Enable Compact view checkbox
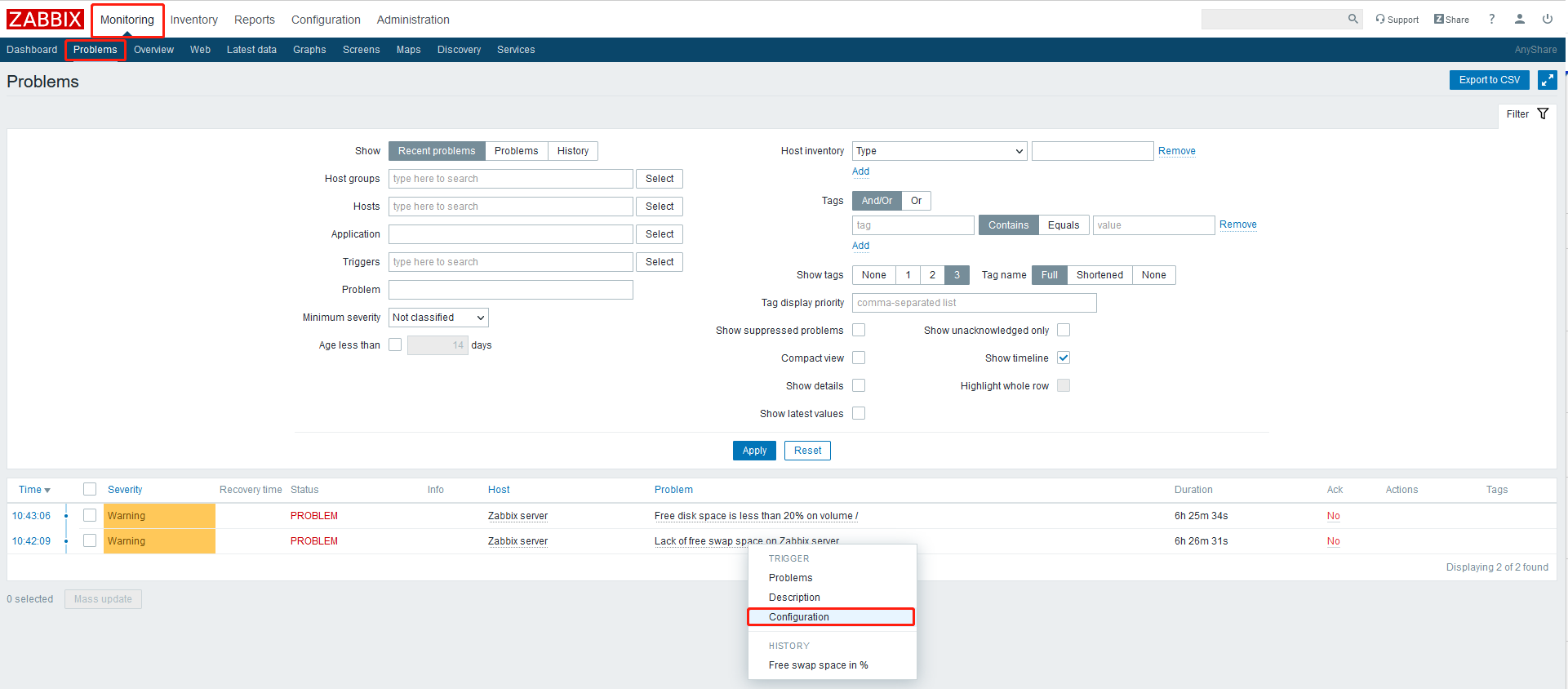Viewport: 1568px width, 689px height. tap(859, 358)
